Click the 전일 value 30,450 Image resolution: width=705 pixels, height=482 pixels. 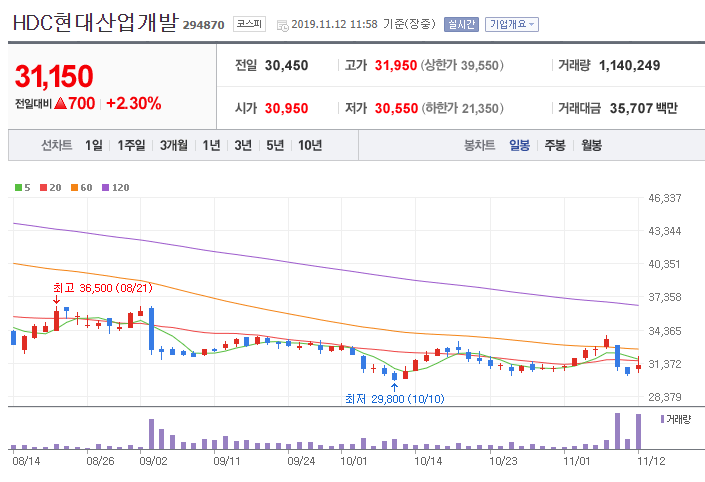coord(286,66)
